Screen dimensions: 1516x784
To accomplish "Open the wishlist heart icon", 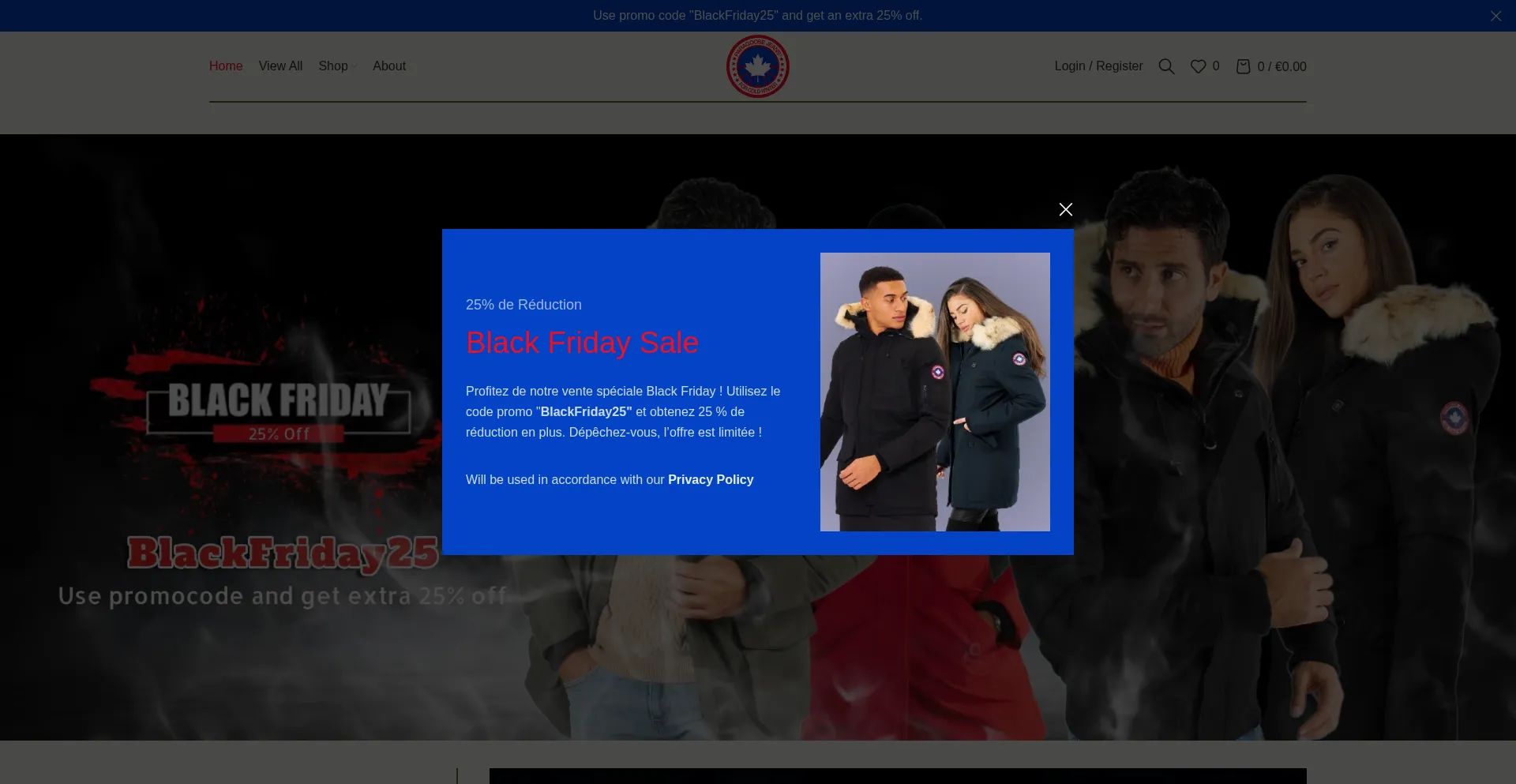I will coord(1198,66).
